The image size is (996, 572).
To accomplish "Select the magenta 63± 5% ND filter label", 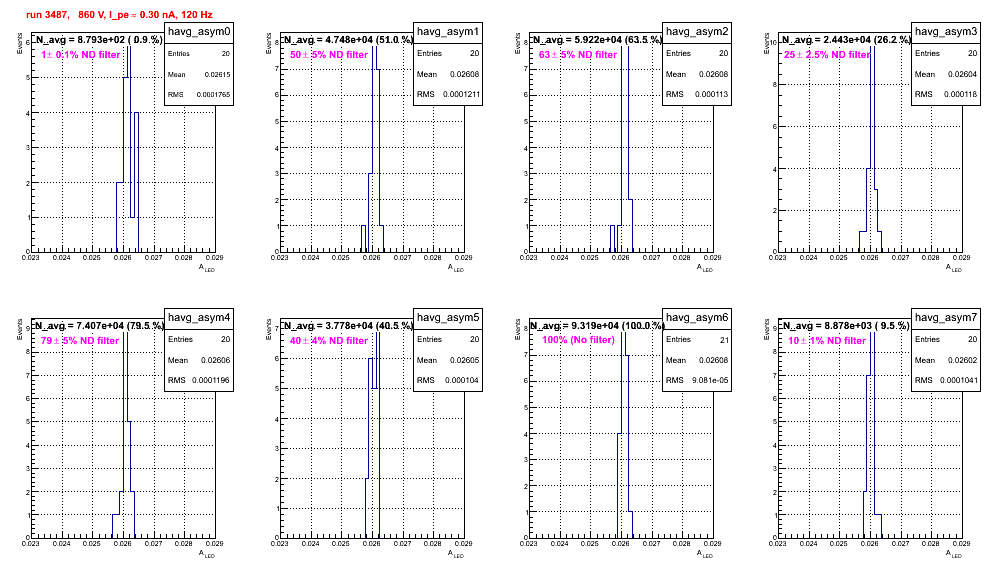I will 578,55.
